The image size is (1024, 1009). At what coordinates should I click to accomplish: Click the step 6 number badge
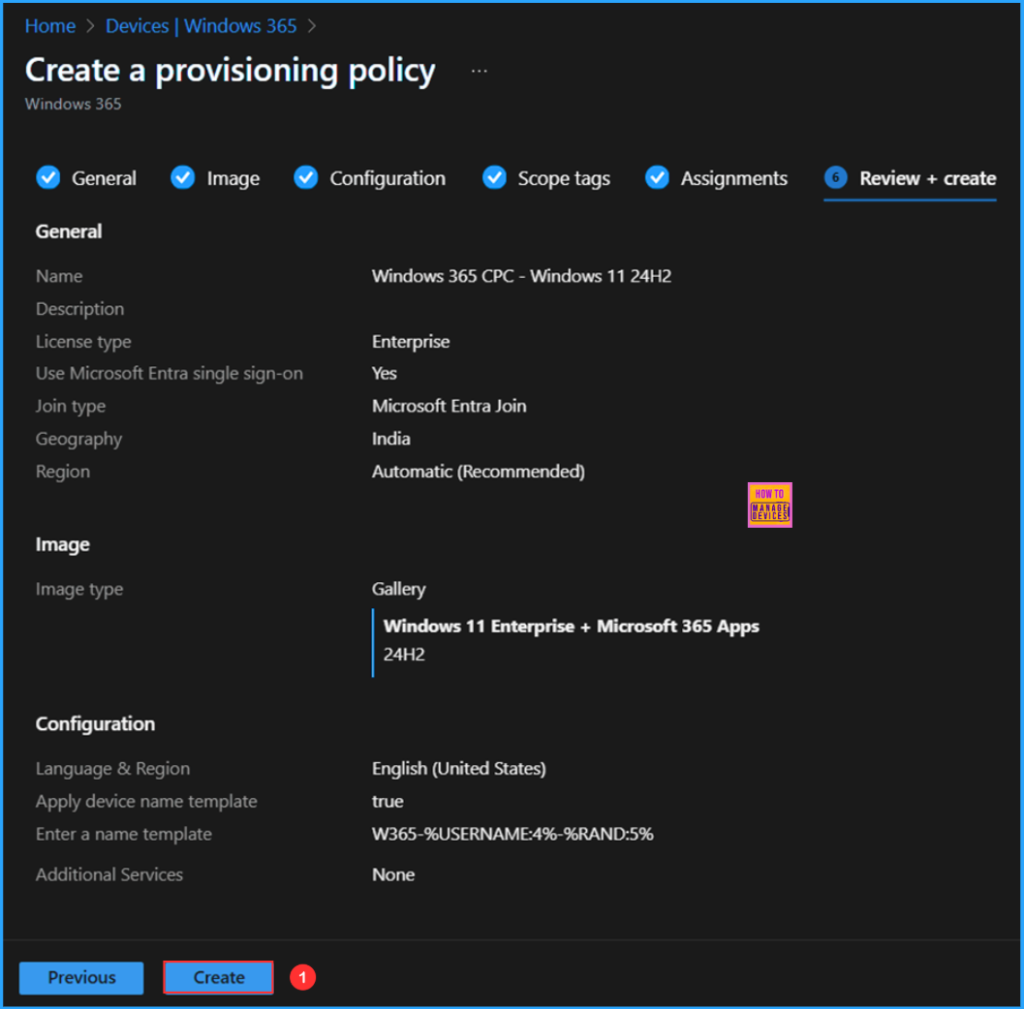coord(836,178)
